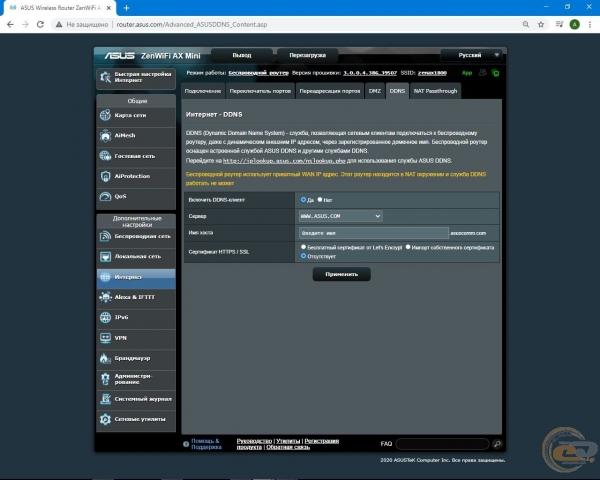Open Wireless (Беспроводная сеть) settings icon
This screenshot has height=480, width=600.
pyautogui.click(x=105, y=236)
